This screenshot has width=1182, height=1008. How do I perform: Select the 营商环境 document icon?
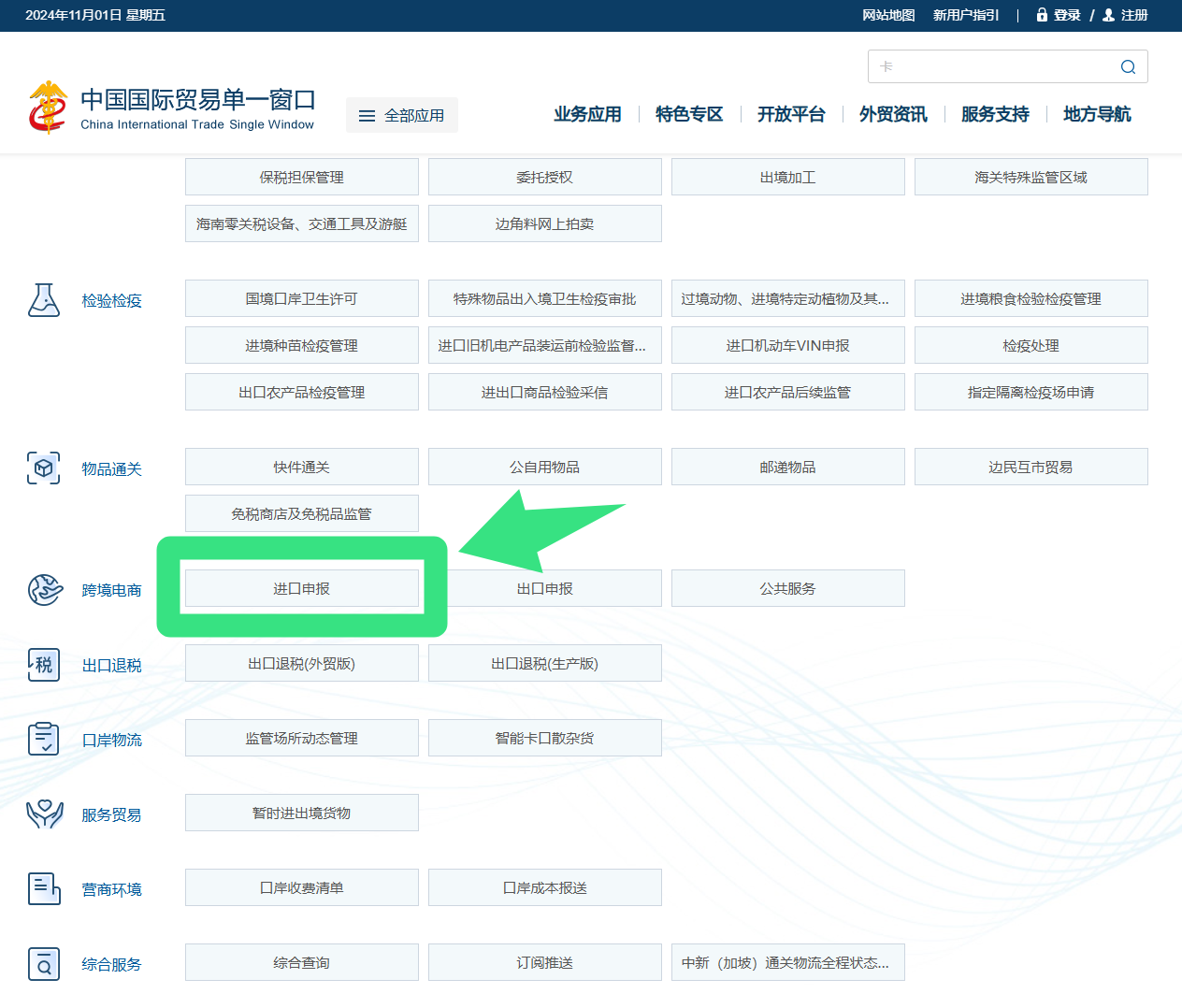click(x=44, y=887)
